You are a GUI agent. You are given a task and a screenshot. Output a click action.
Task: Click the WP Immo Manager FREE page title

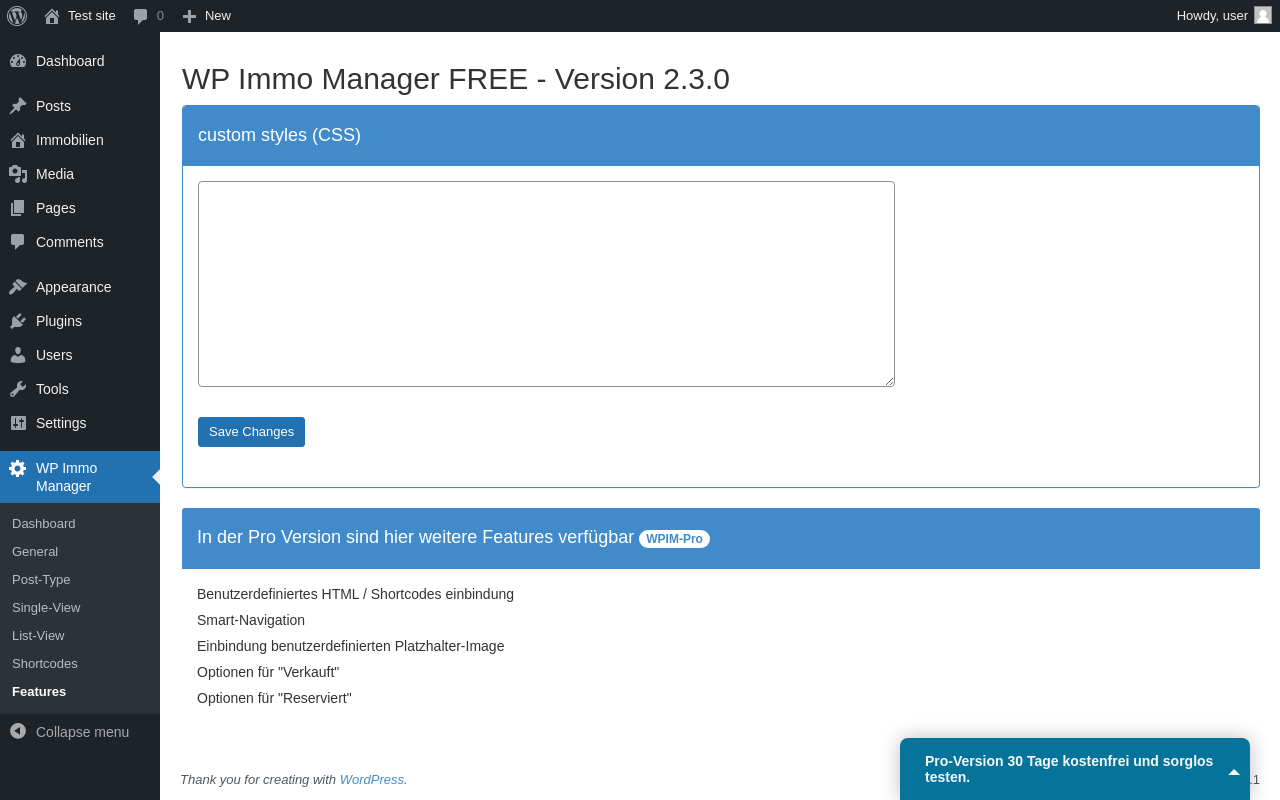coord(456,79)
